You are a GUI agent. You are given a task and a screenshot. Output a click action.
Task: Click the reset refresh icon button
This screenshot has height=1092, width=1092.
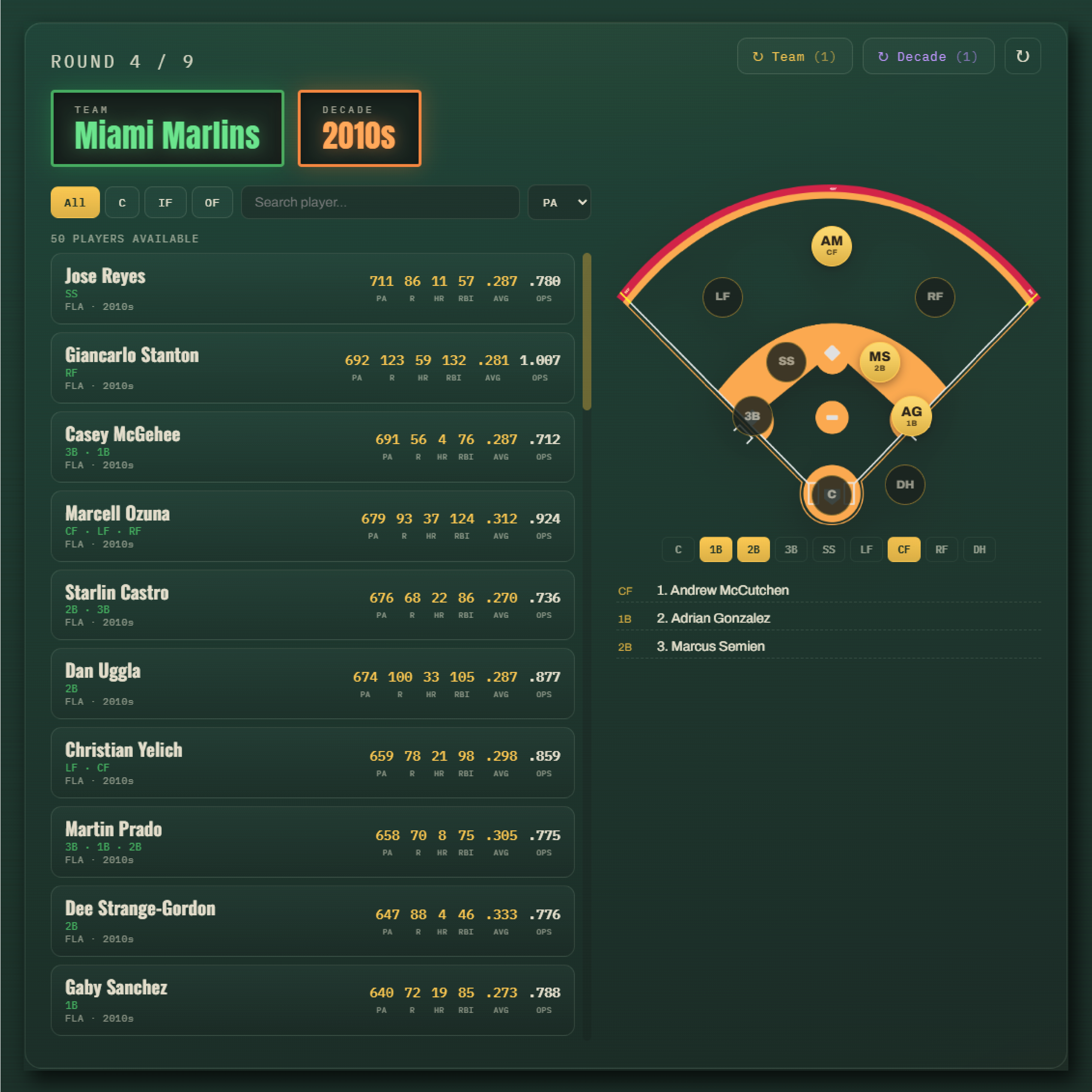(1023, 56)
